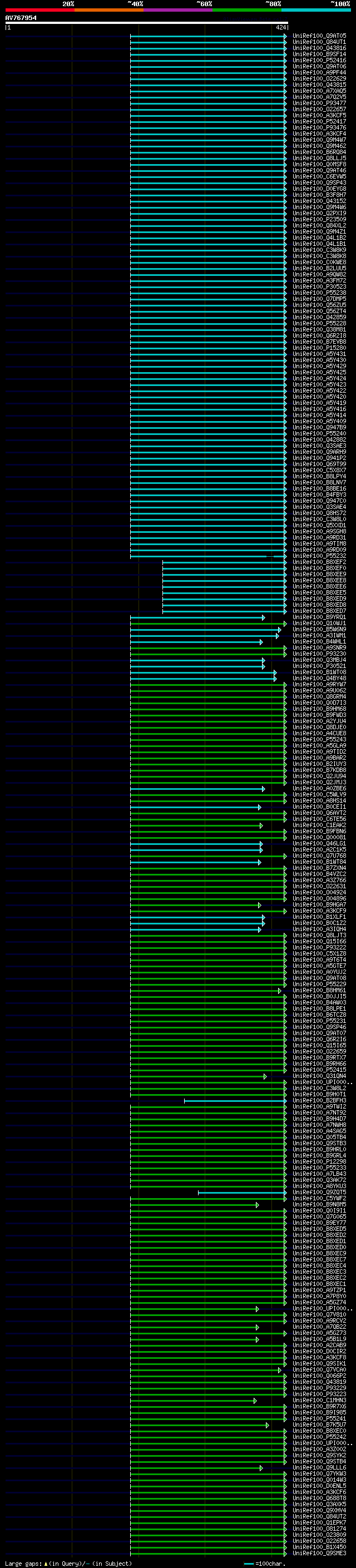The width and height of the screenshot is (356, 1568).
Task: Select hit UniRef100_B9SF14
Action: pyautogui.click(x=319, y=54)
